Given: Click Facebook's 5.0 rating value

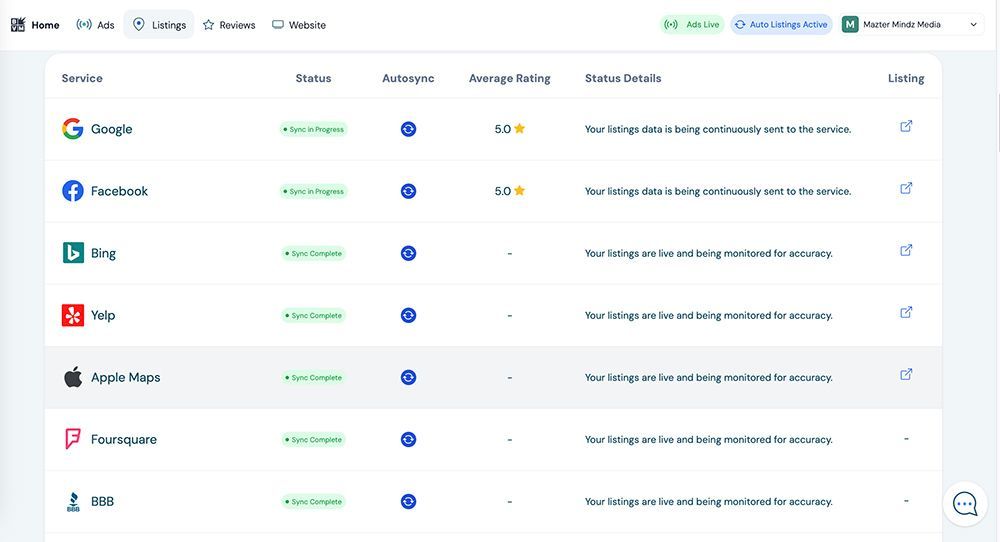Looking at the screenshot, I should click(x=503, y=191).
